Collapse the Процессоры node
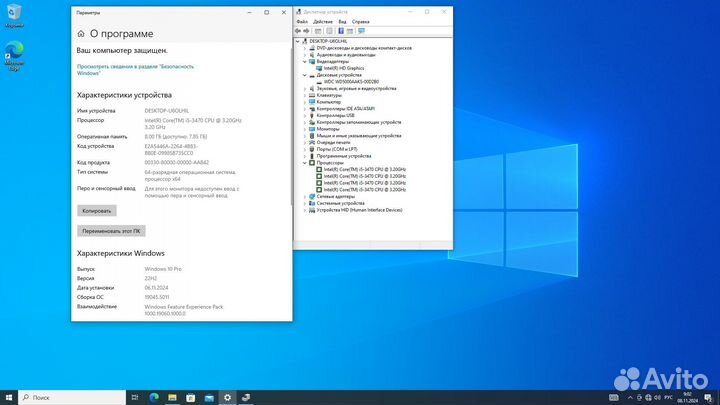The height and width of the screenshot is (405, 720). [304, 163]
